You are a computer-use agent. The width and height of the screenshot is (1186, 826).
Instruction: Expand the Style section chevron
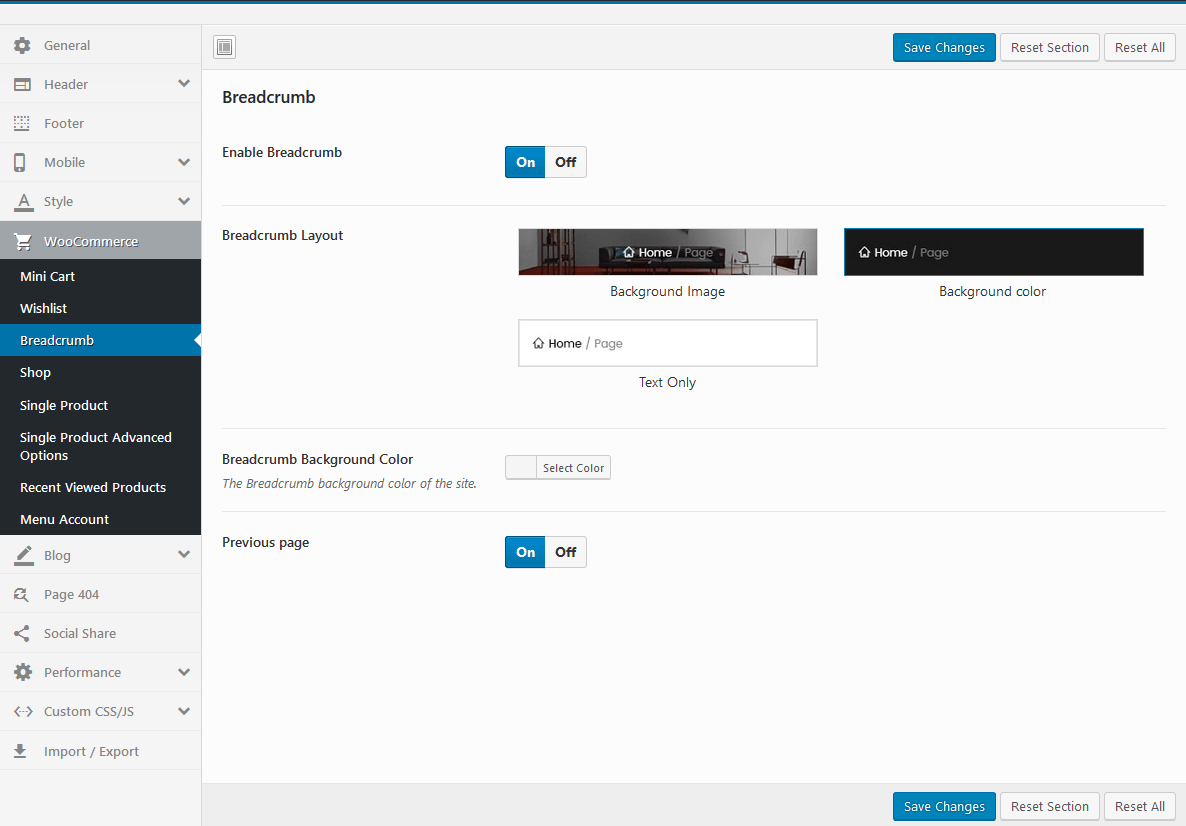[x=184, y=201]
